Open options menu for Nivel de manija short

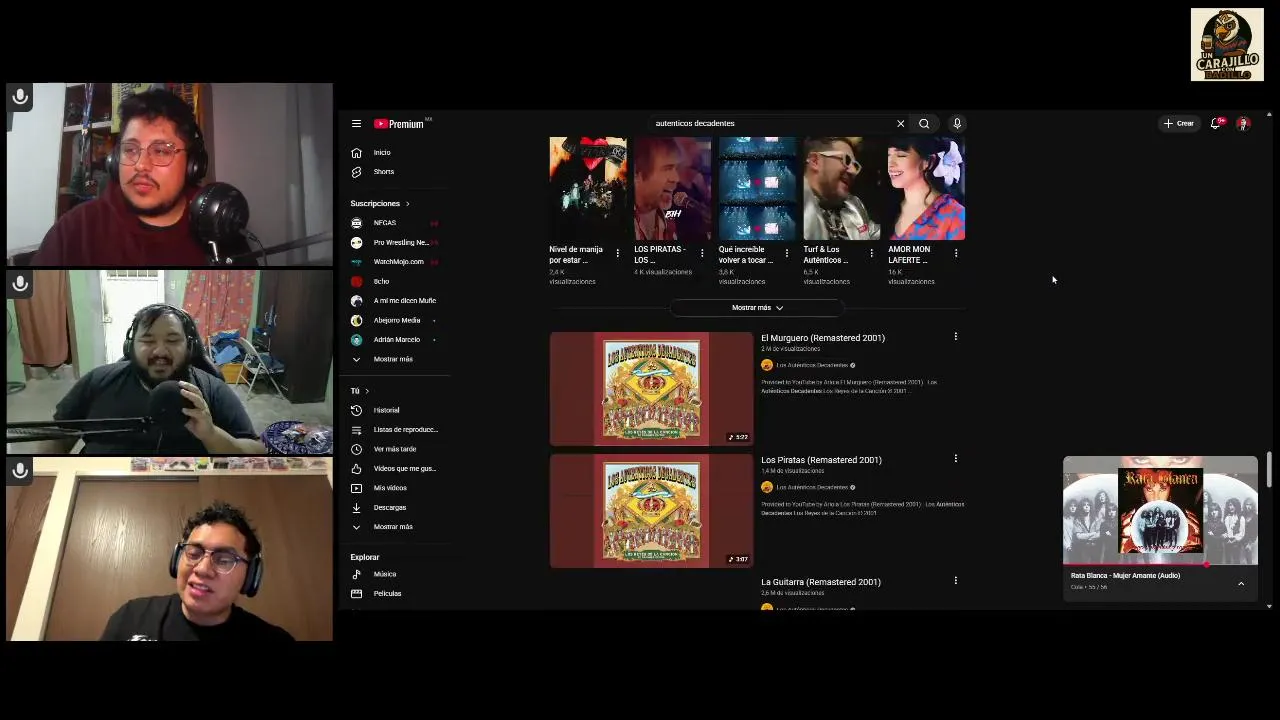(617, 253)
